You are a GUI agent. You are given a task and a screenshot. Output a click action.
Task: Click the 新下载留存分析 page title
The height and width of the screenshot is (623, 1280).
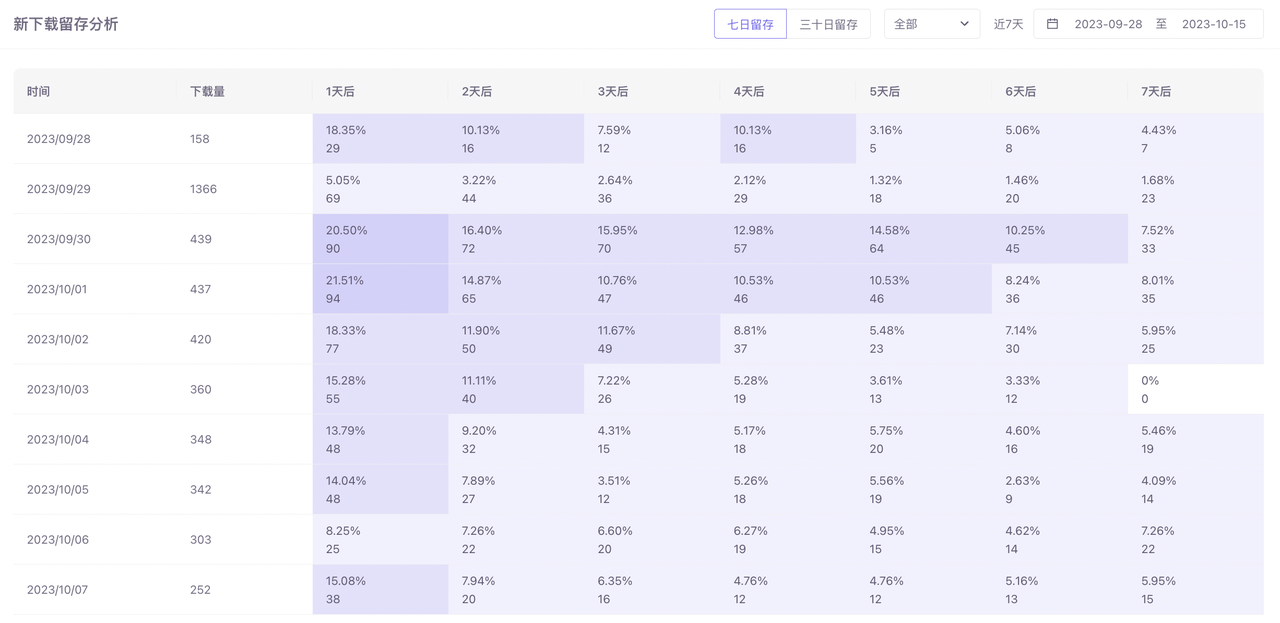(66, 24)
